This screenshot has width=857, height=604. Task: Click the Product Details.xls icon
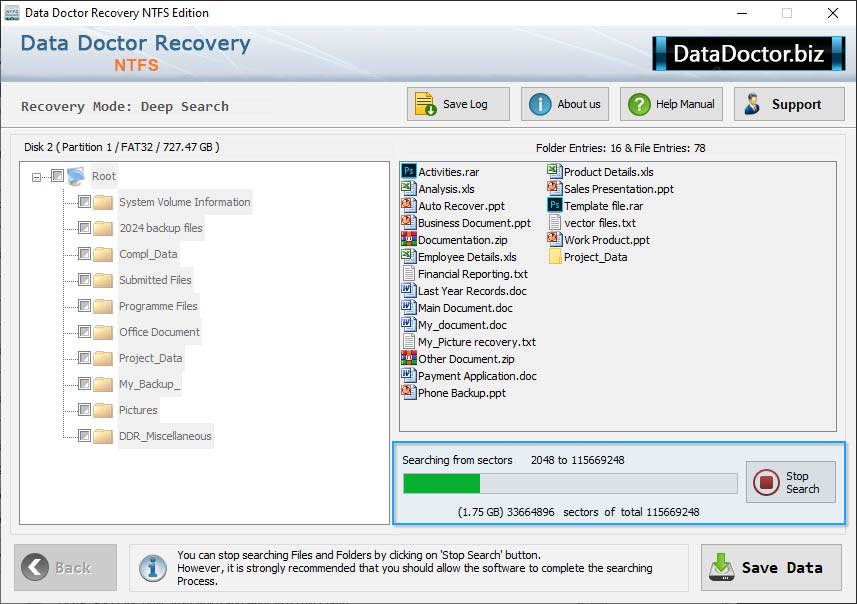tap(554, 171)
